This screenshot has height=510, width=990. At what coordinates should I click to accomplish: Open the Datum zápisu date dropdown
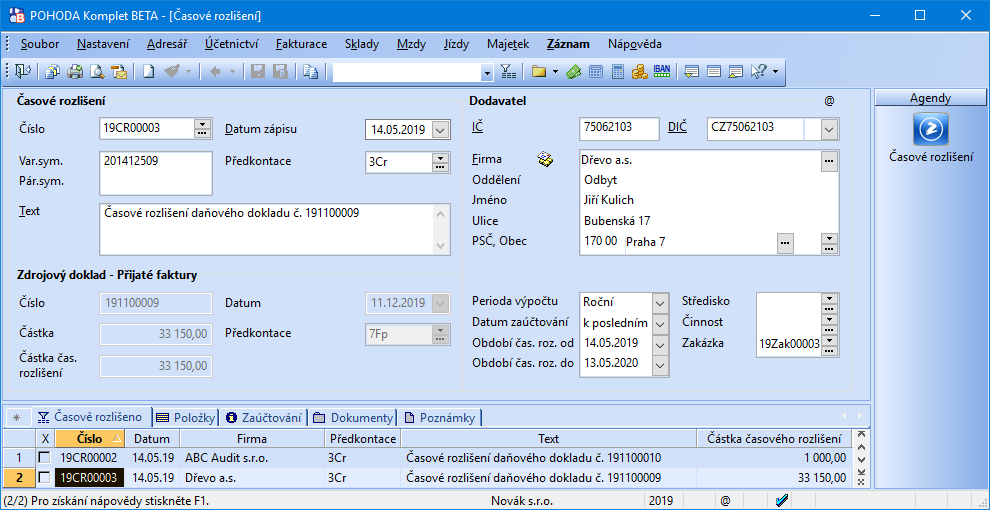pyautogui.click(x=441, y=129)
